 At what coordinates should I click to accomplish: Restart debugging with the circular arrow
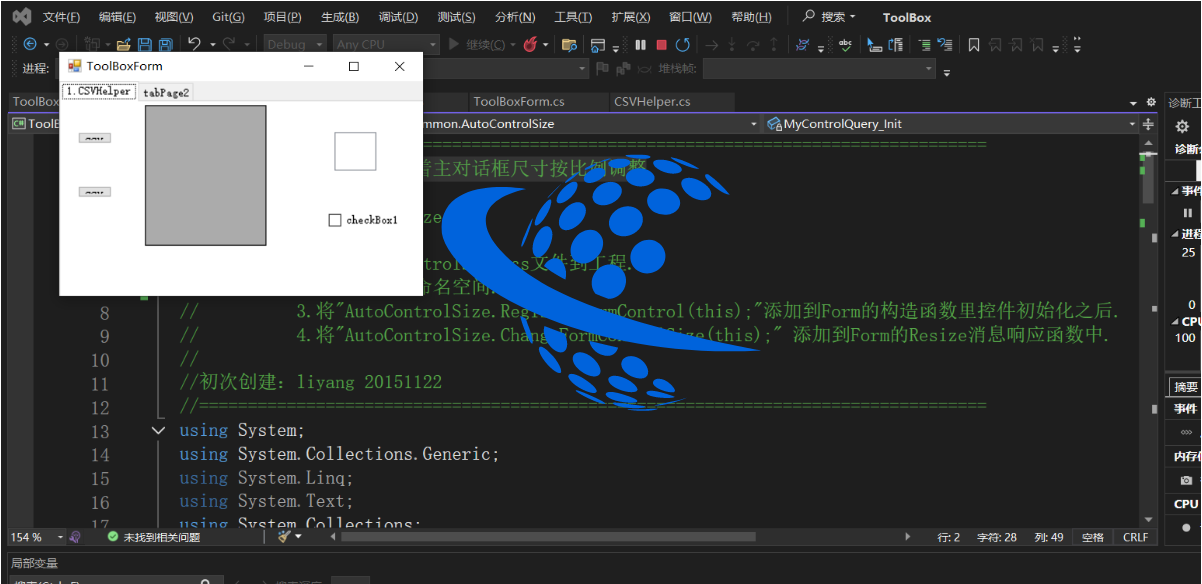[x=683, y=45]
